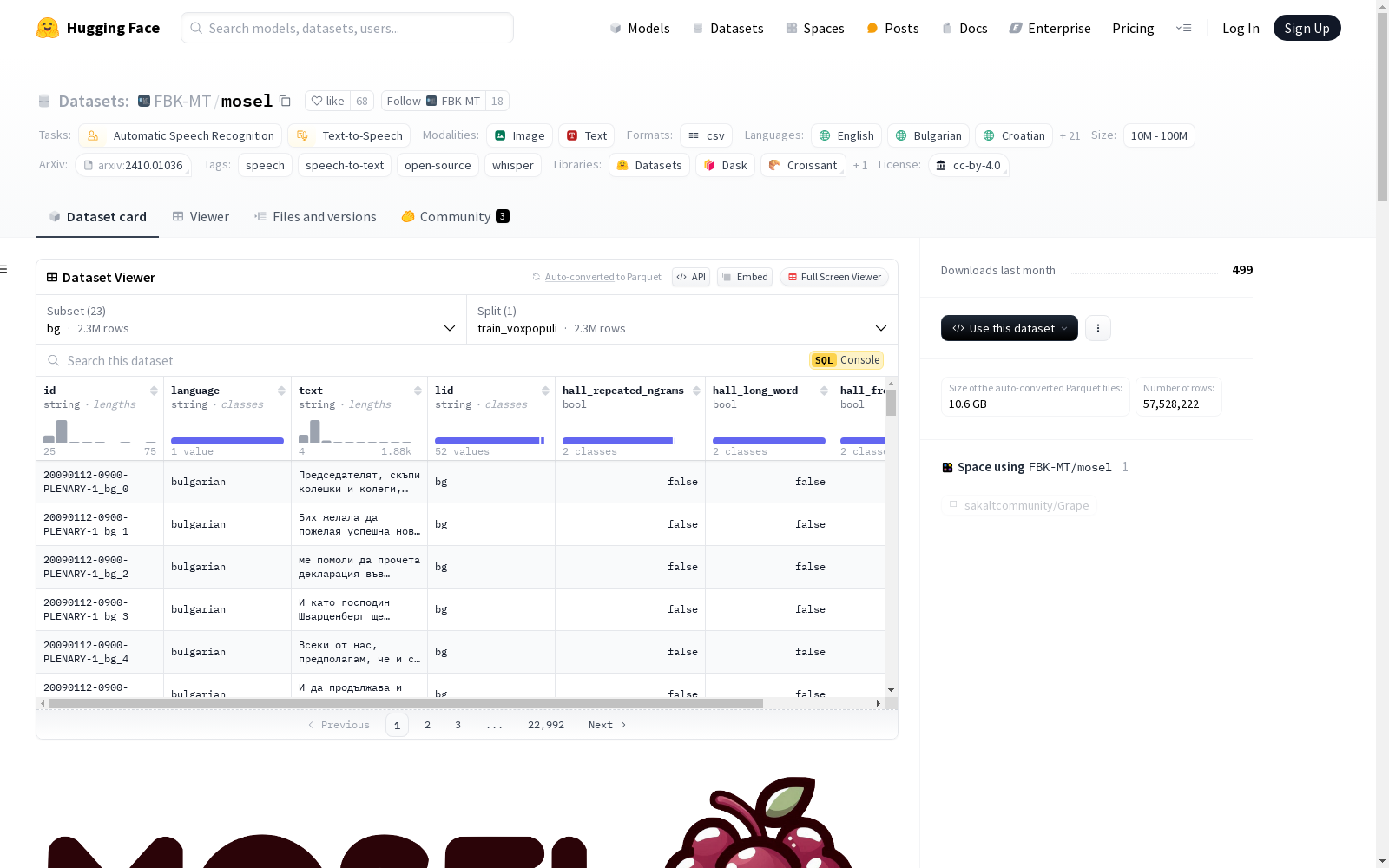1389x868 pixels.
Task: Go to page 3 of the dataset
Action: [458, 725]
